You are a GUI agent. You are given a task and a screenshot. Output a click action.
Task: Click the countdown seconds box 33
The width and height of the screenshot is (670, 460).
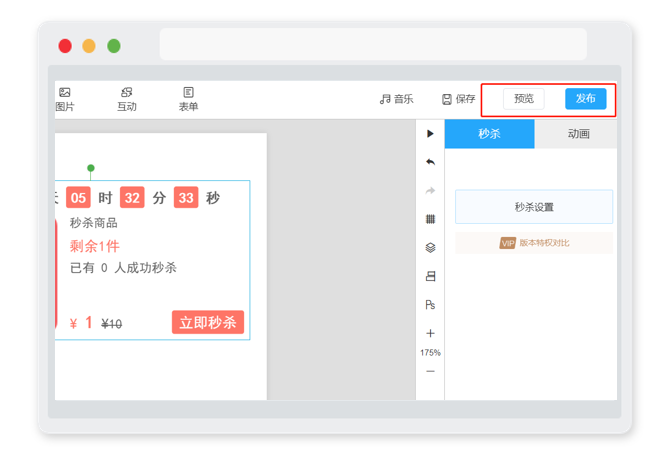(x=186, y=197)
